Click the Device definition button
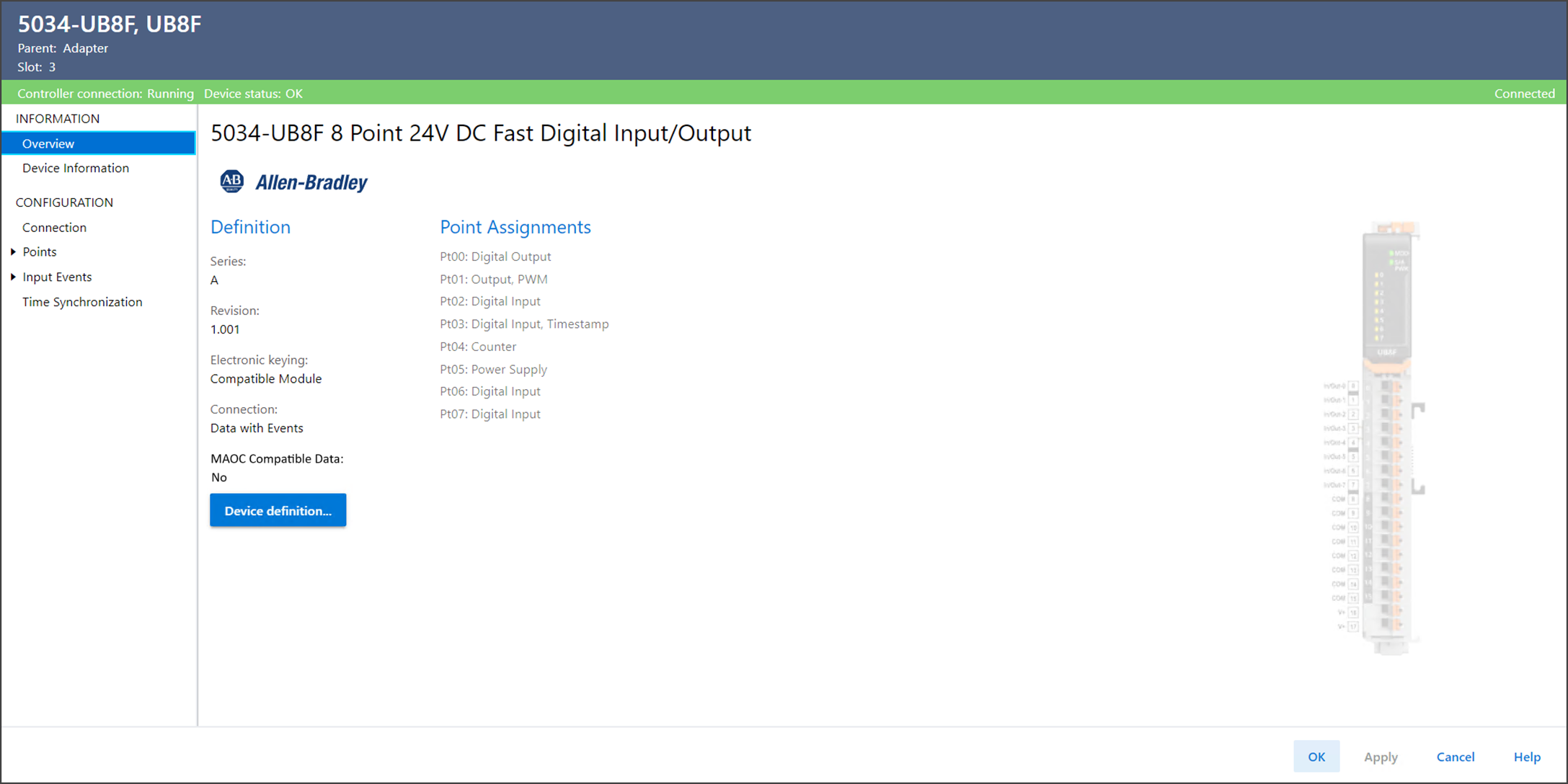This screenshot has width=1568, height=784. coord(278,510)
